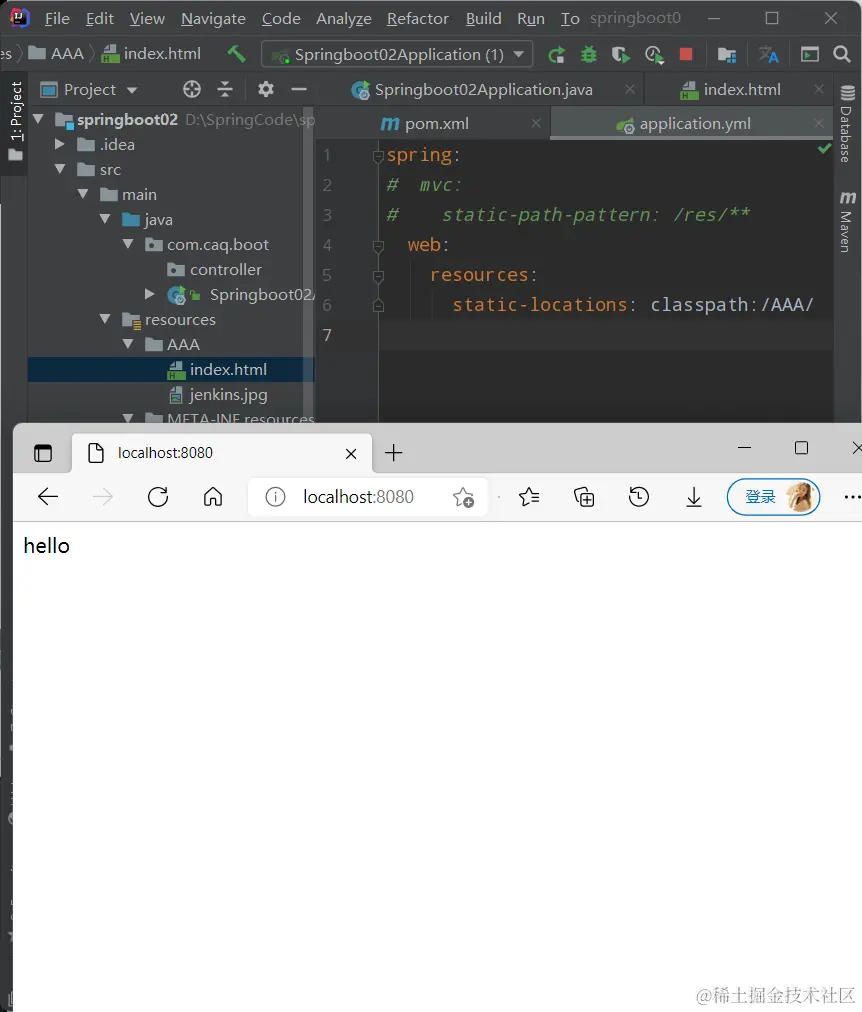Open browser tab actions menu icon
Viewport: 862px width, 1012px height.
coord(43,453)
